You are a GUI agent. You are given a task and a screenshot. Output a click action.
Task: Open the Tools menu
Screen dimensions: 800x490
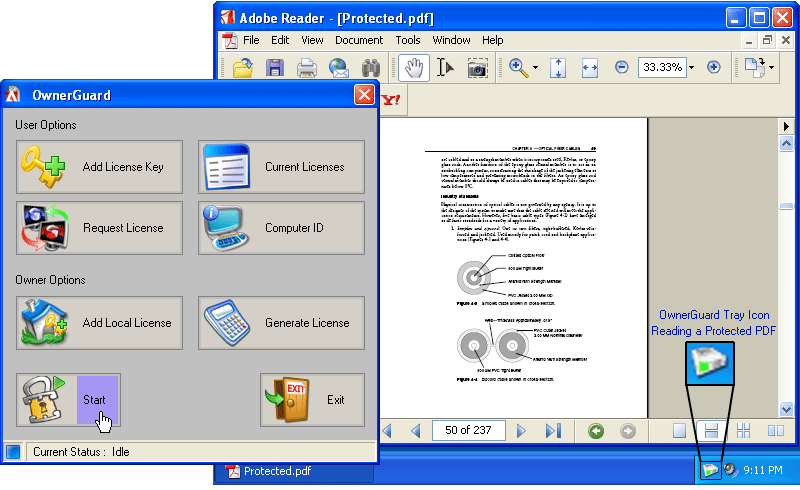click(408, 40)
